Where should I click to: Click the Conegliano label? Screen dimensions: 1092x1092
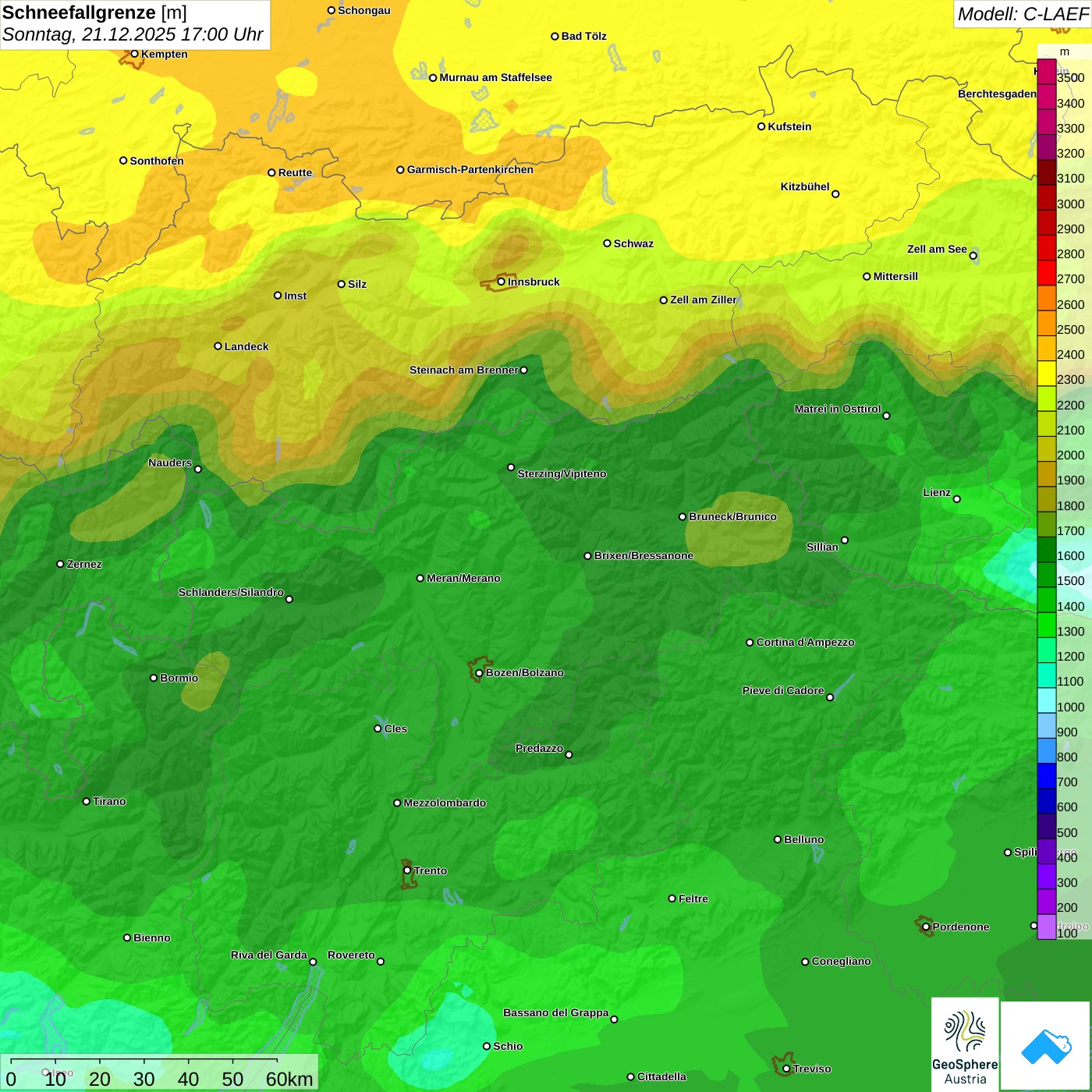(x=841, y=961)
